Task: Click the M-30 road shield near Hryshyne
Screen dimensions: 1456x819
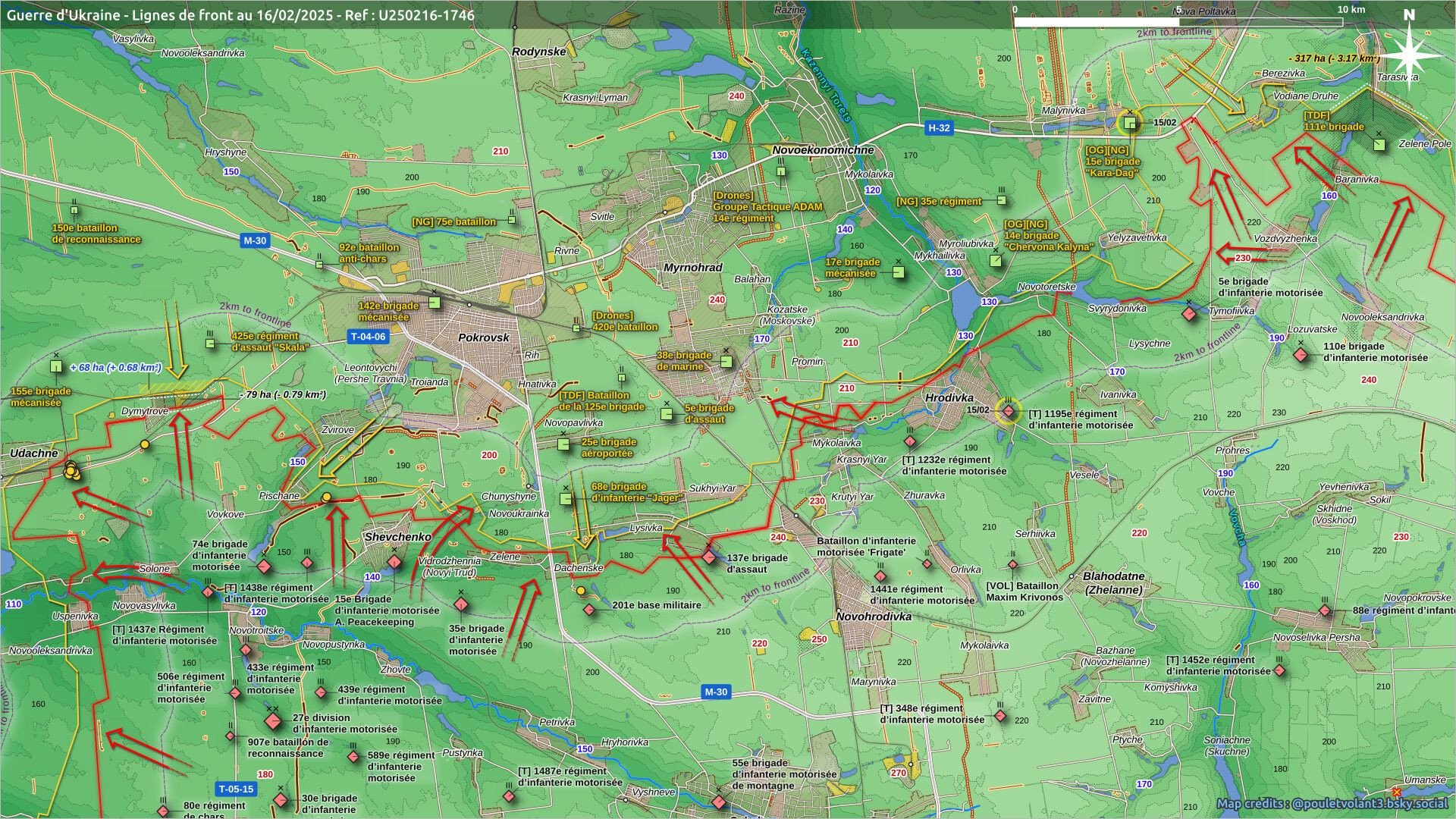Action: click(255, 240)
